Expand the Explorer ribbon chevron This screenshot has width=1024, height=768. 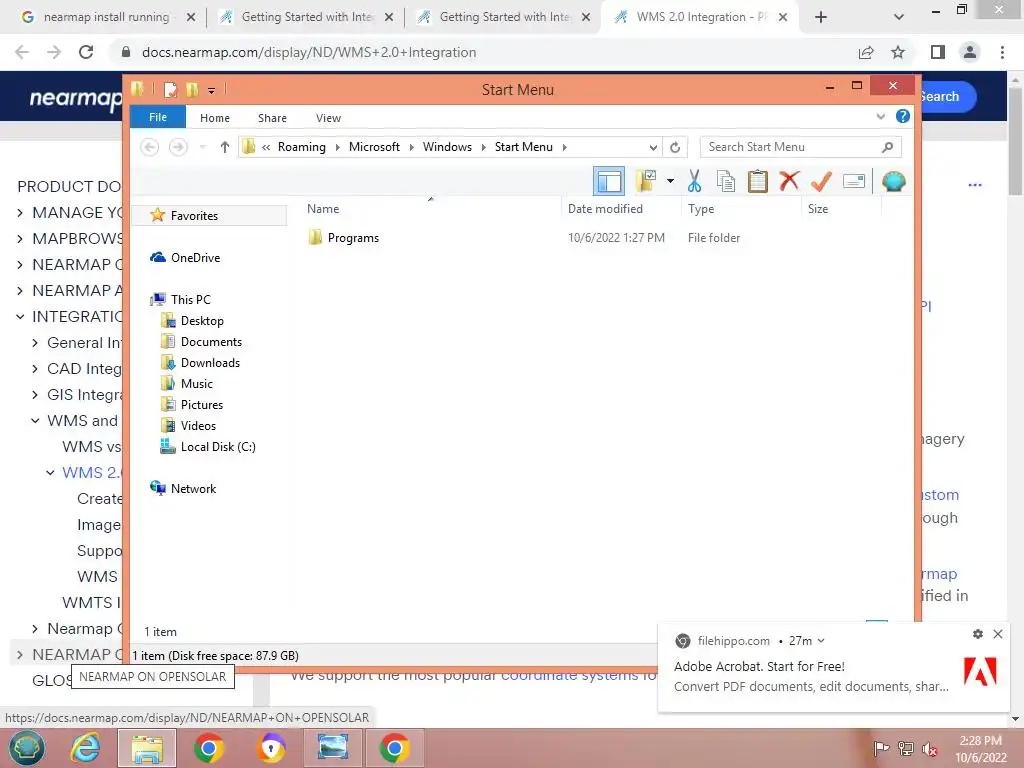880,116
